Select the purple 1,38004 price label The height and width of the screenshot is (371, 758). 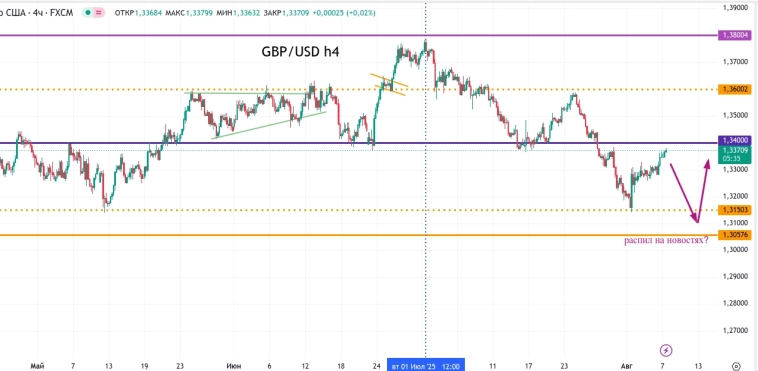click(735, 35)
